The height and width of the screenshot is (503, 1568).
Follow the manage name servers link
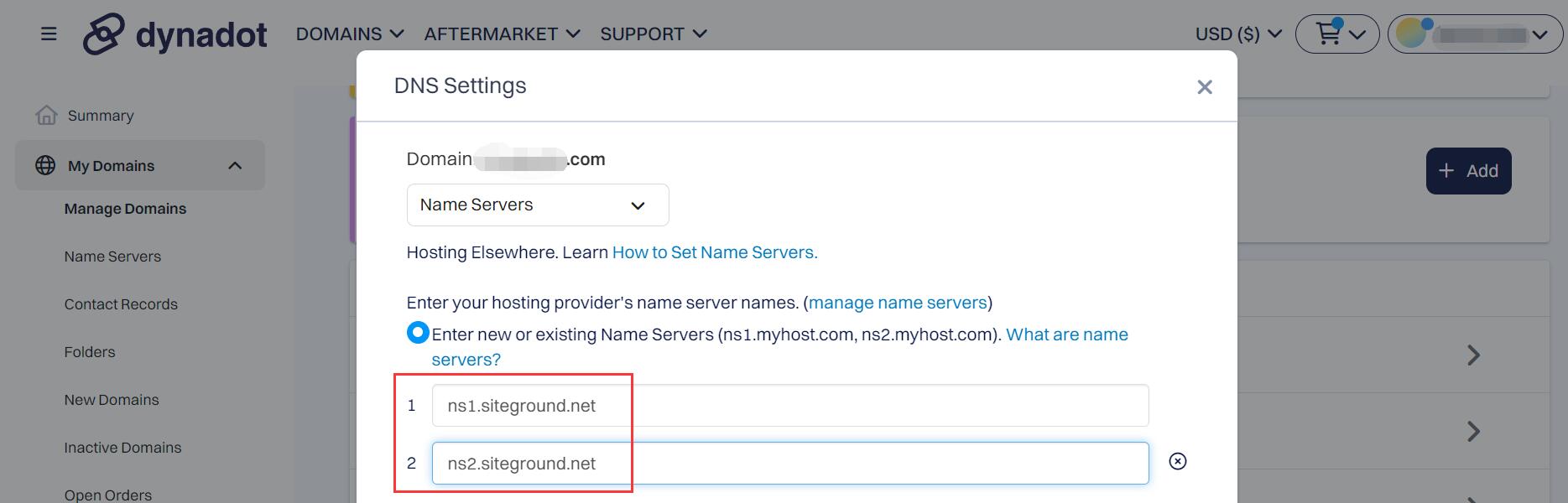coord(898,303)
